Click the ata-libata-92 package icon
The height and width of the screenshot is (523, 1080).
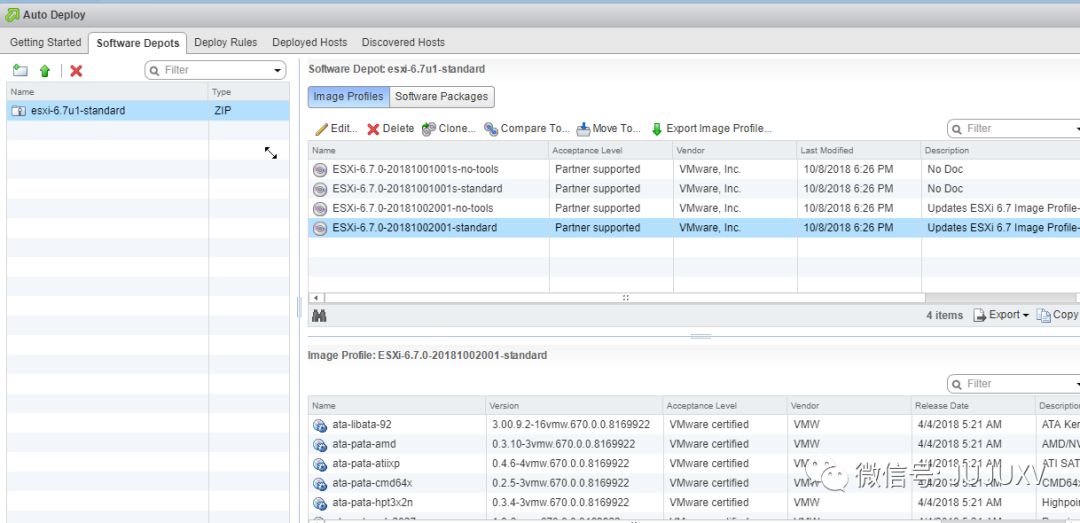(320, 425)
